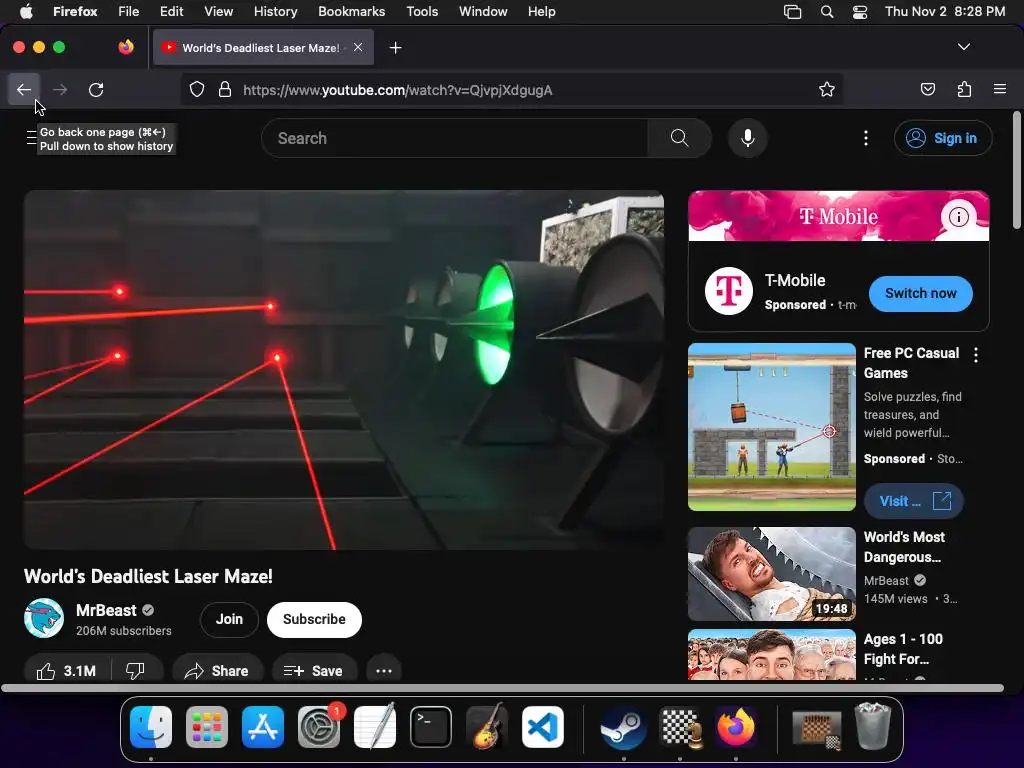The height and width of the screenshot is (768, 1024).
Task: Open more actions ellipsis under video
Action: click(384, 670)
